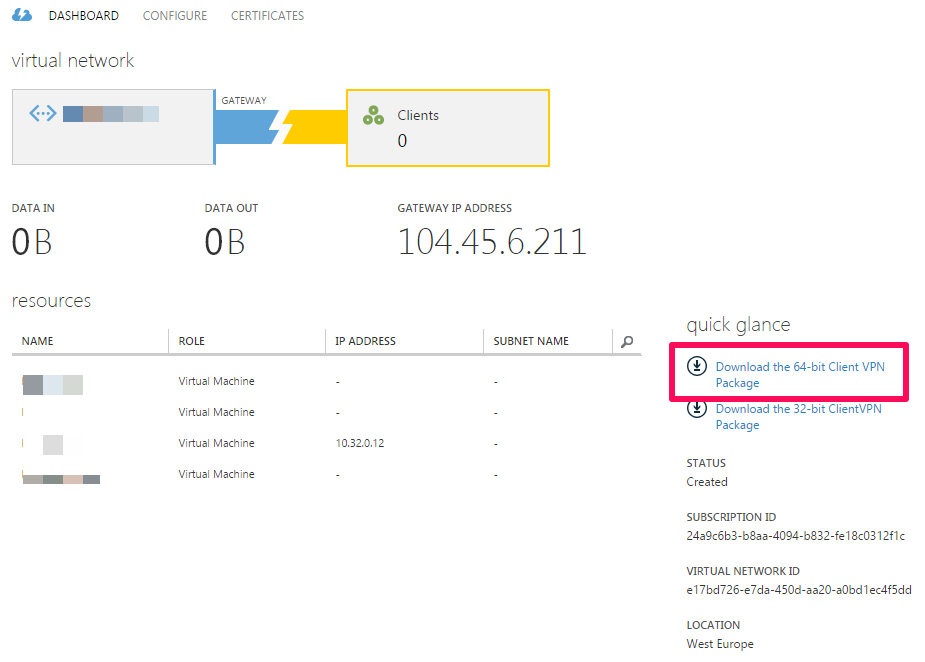Select the virtual network tile
This screenshot has width=925, height=662.
point(112,127)
